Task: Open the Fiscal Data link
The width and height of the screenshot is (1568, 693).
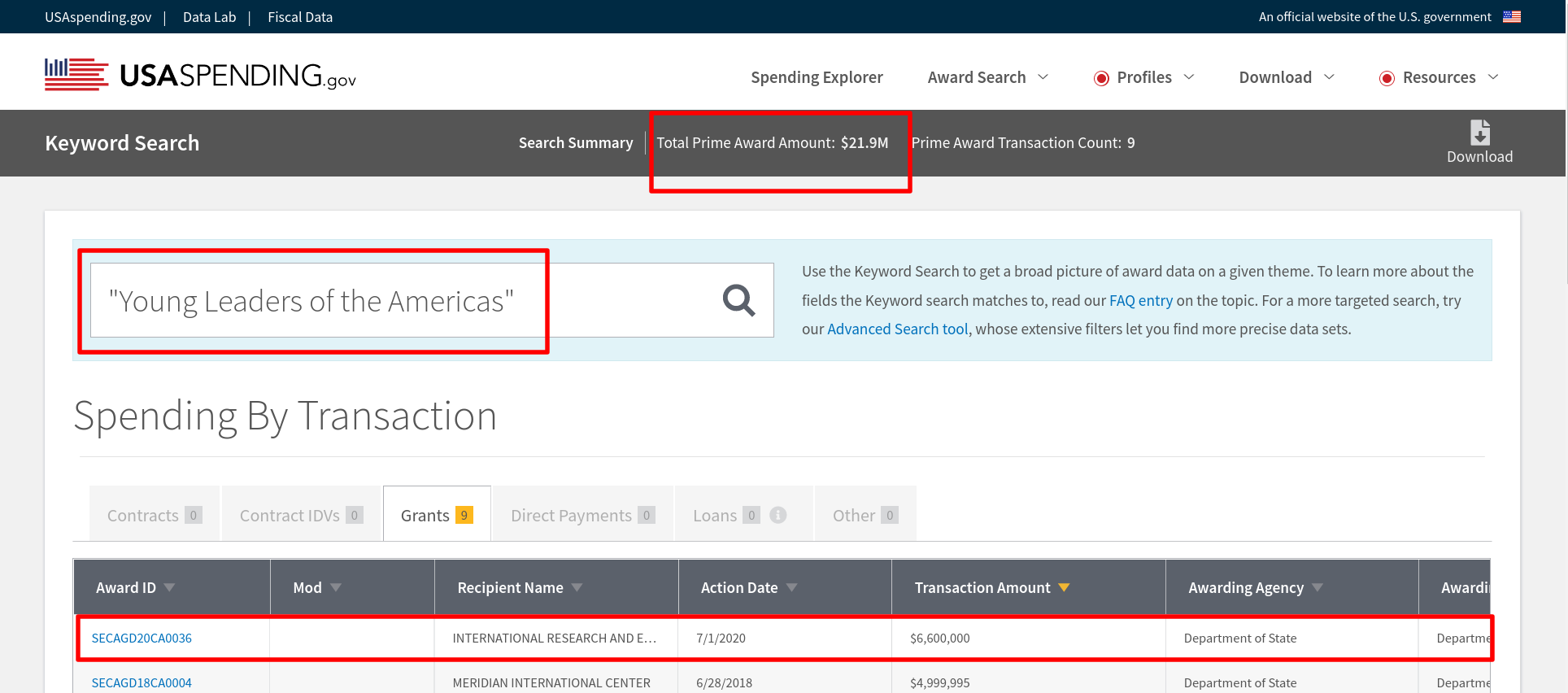Action: [x=300, y=17]
